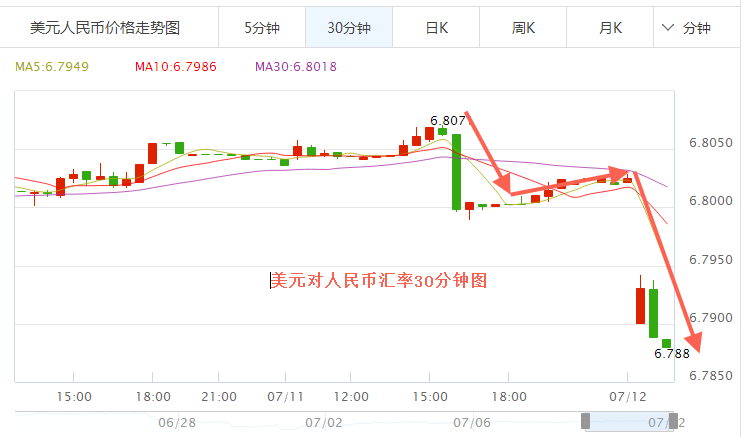Click the MA10:6.7986 indicator label

click(x=176, y=67)
